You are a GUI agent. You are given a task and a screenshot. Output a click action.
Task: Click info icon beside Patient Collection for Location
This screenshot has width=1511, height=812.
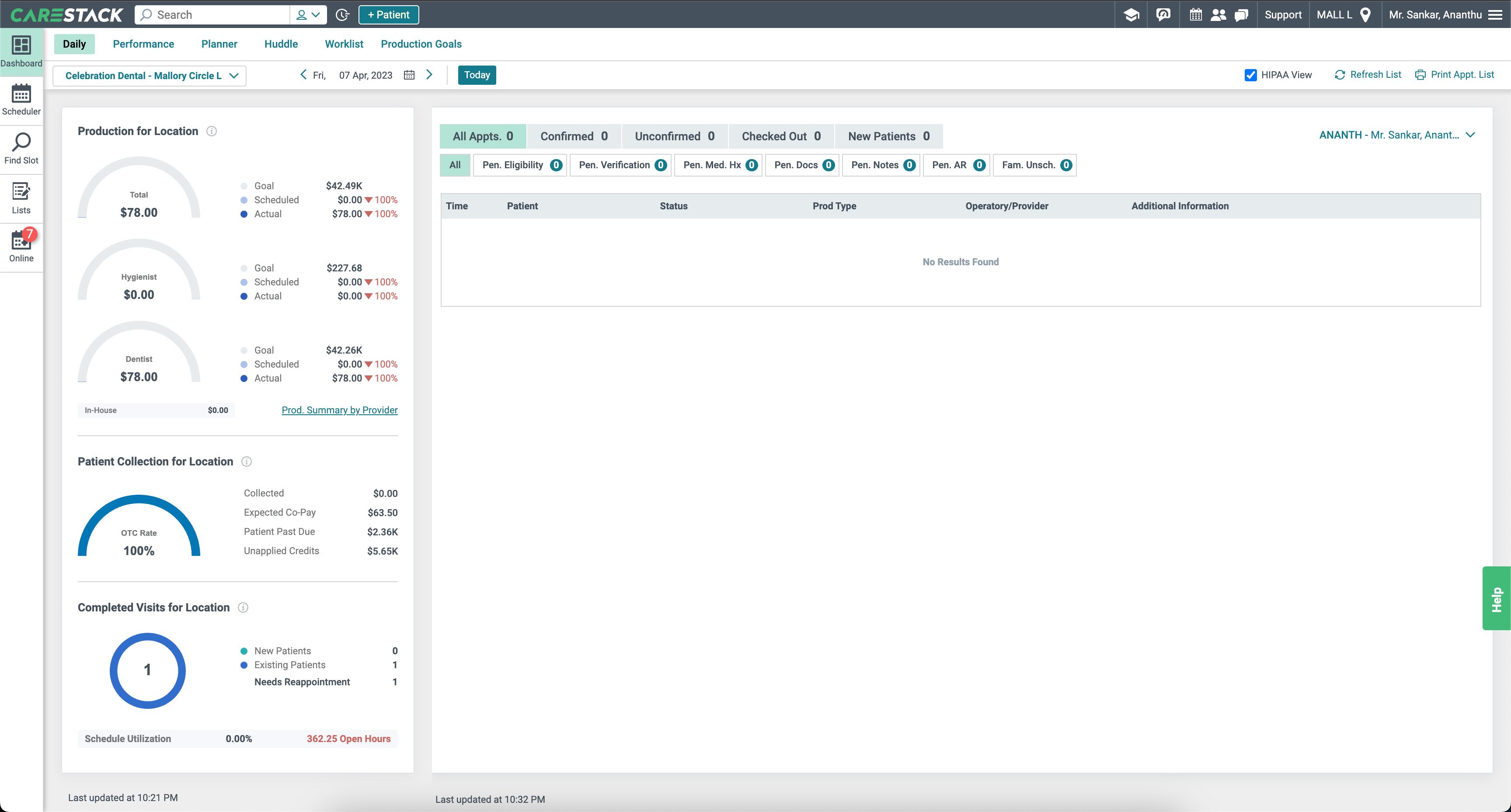247,462
